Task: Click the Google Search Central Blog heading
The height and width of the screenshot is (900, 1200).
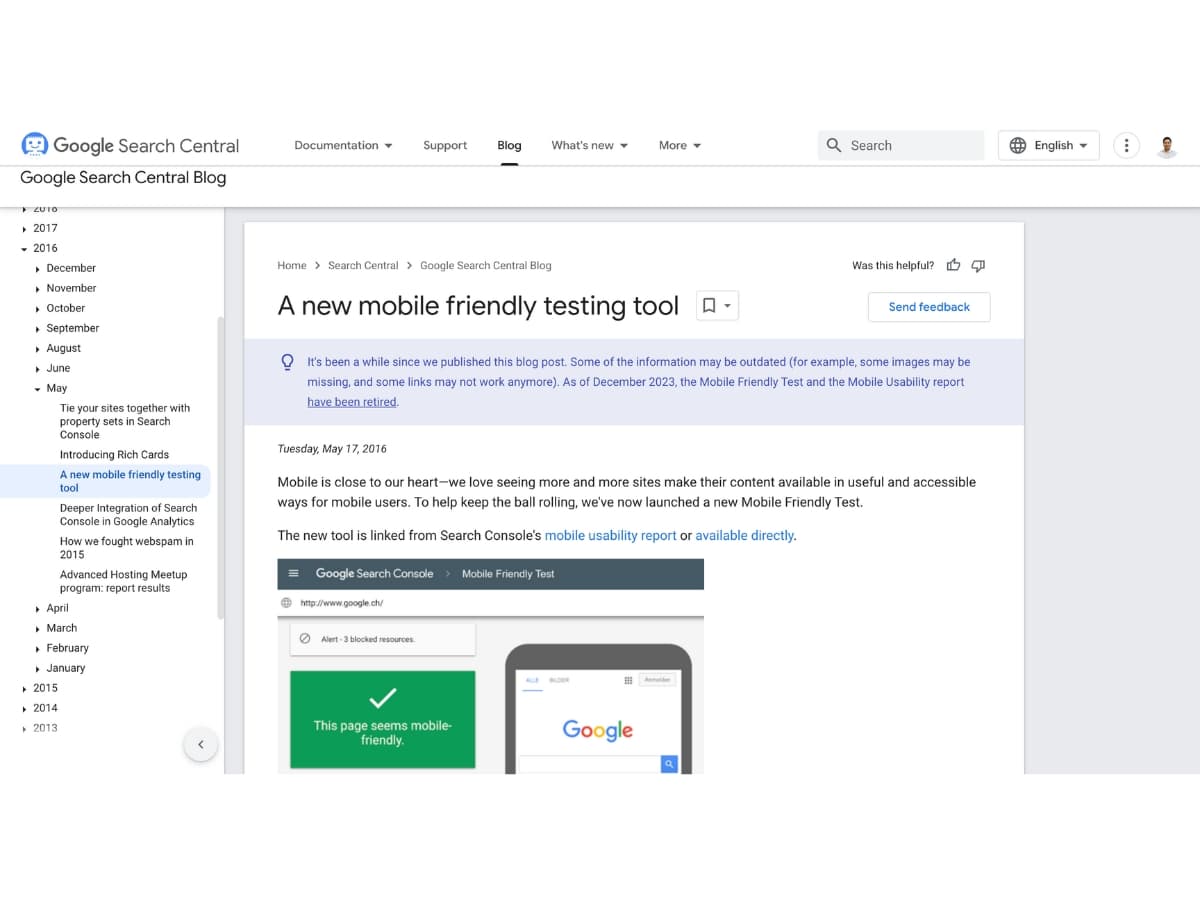Action: [123, 177]
